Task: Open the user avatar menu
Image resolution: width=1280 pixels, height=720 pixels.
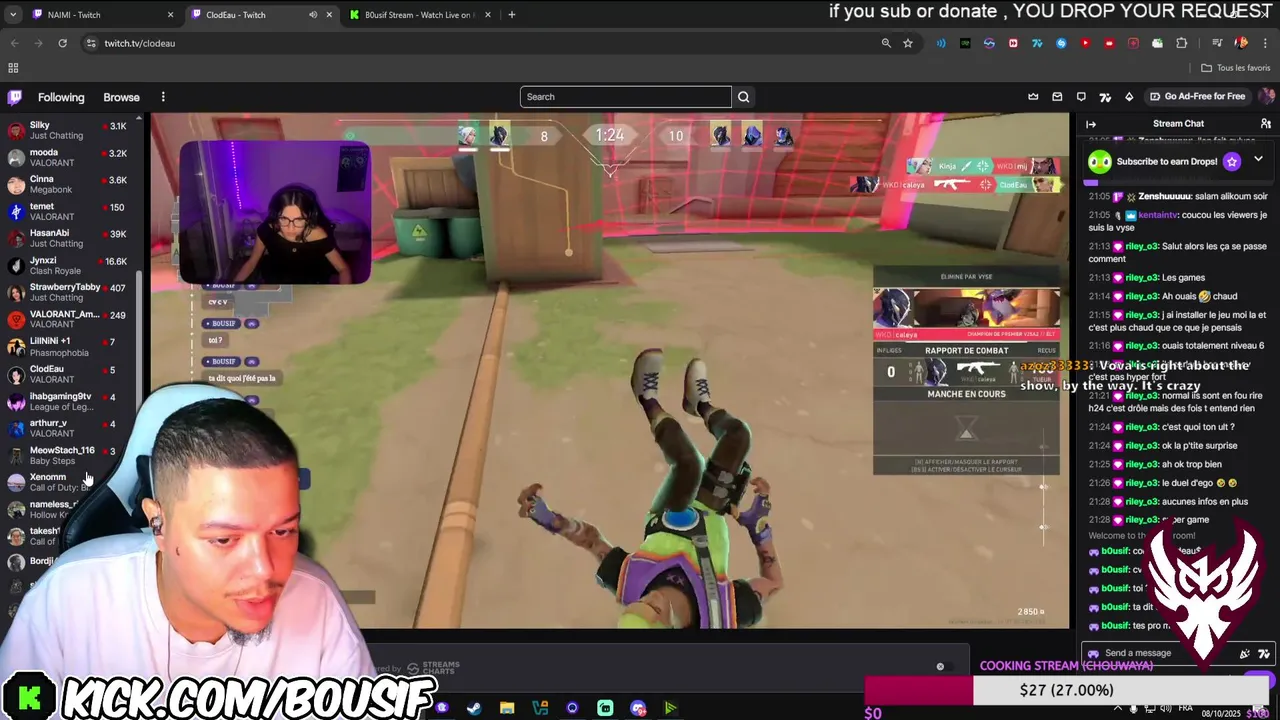Action: (x=1266, y=97)
